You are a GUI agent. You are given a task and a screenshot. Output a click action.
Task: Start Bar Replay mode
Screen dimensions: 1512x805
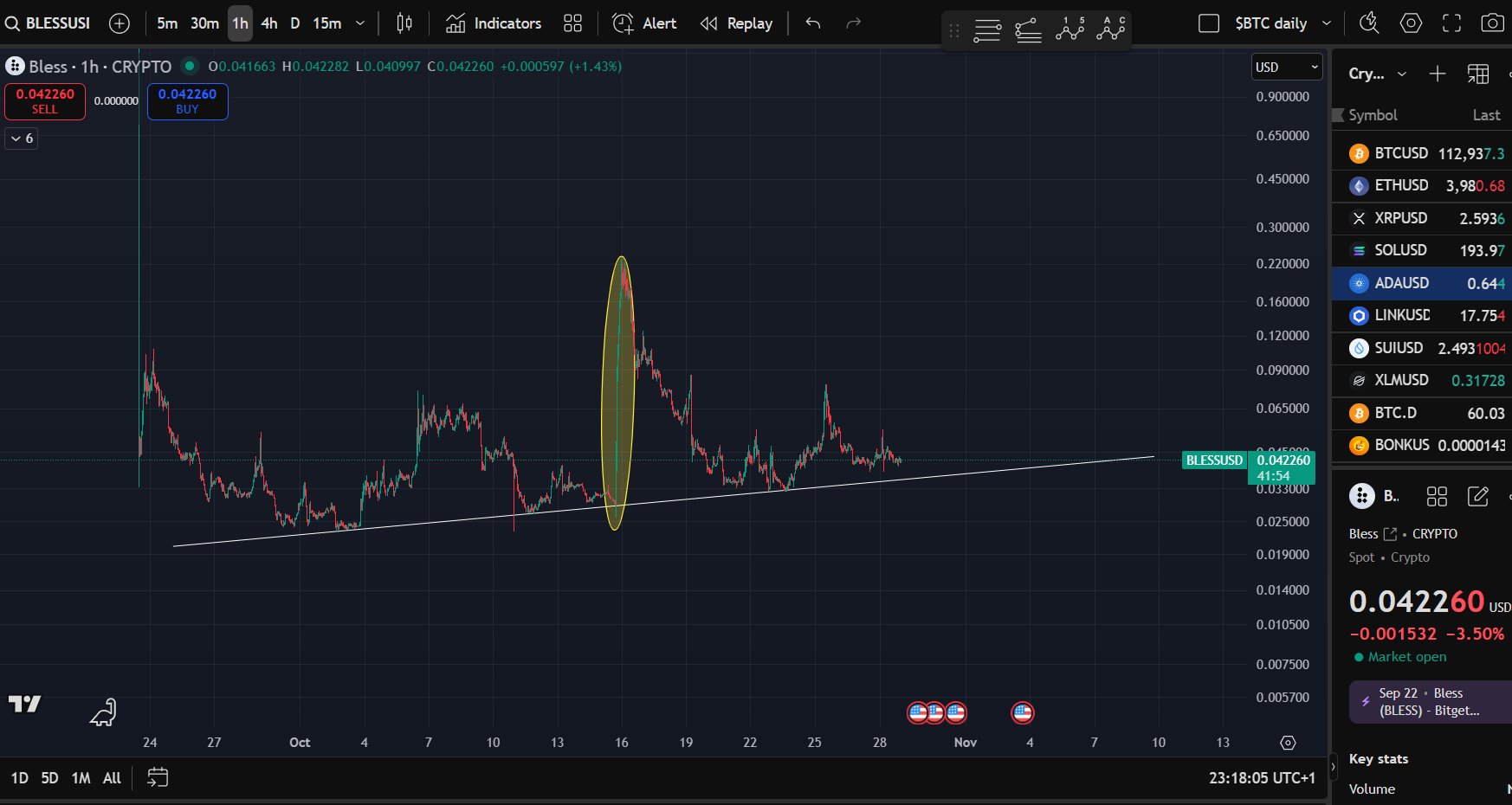[736, 23]
